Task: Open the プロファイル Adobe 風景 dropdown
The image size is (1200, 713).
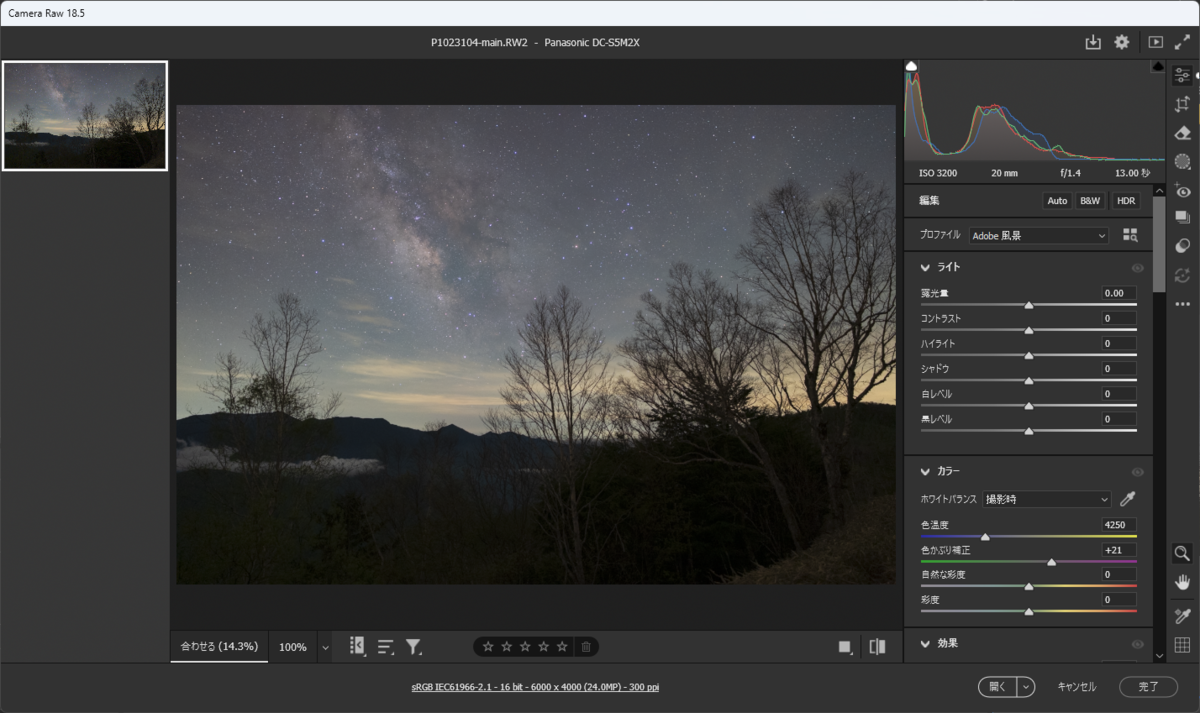Action: (x=1040, y=236)
